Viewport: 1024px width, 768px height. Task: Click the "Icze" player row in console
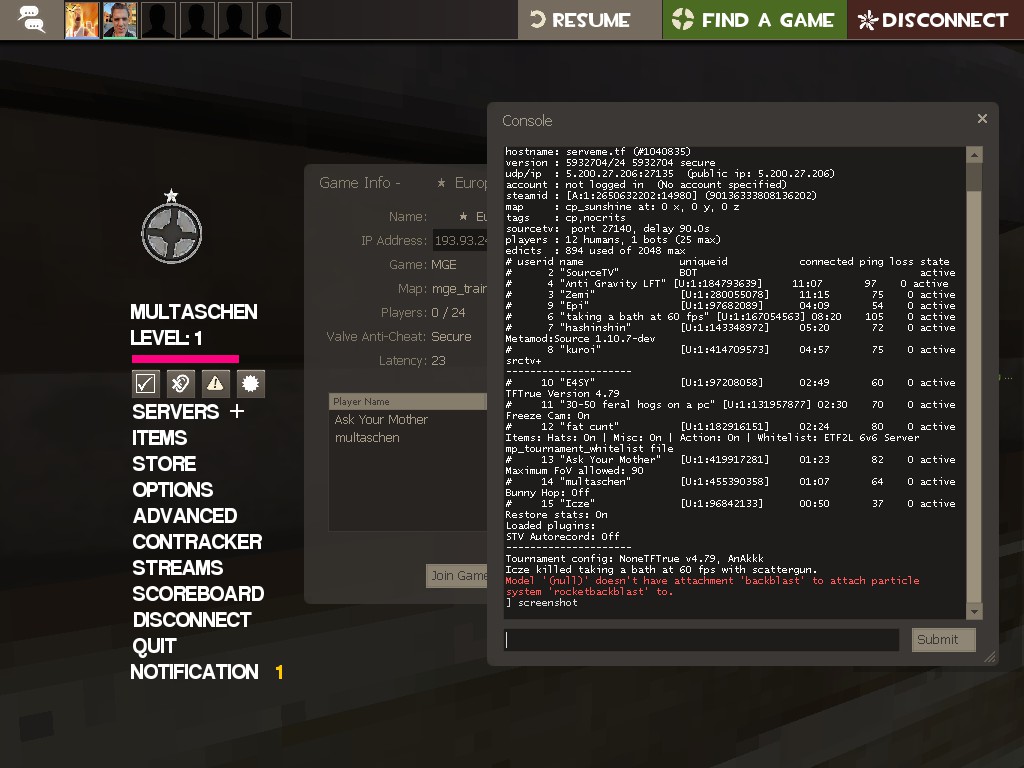click(730, 504)
